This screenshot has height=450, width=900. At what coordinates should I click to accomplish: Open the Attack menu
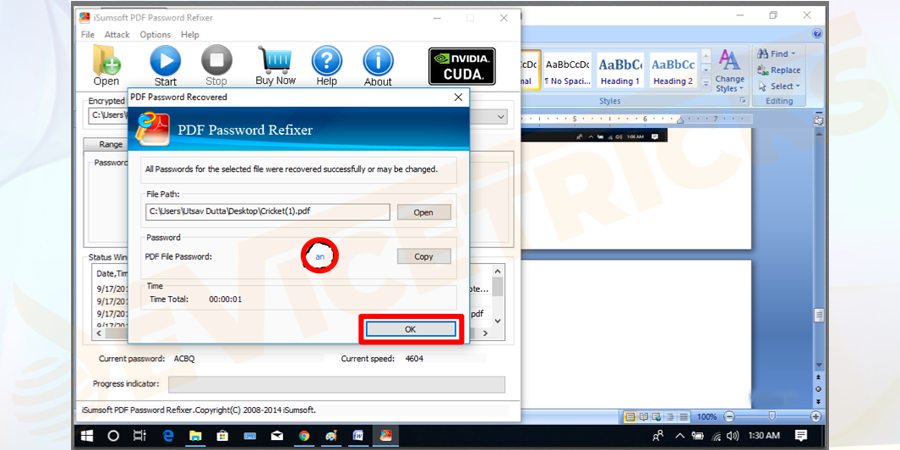click(x=117, y=34)
